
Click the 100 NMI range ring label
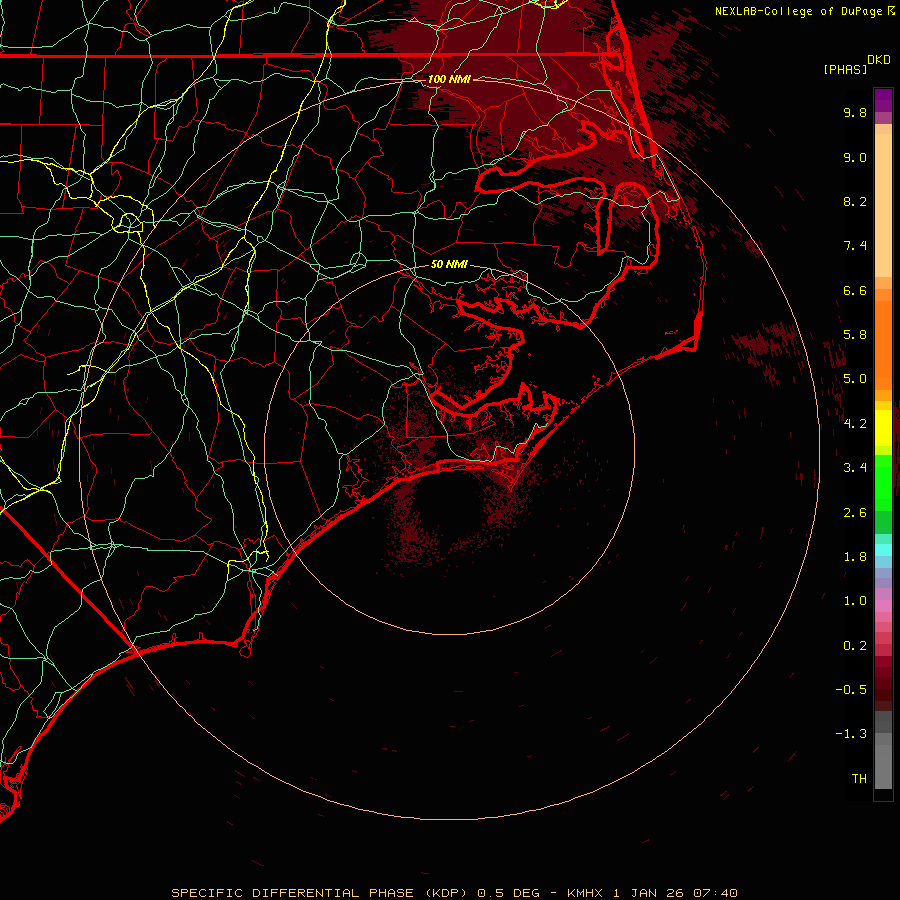pos(449,79)
